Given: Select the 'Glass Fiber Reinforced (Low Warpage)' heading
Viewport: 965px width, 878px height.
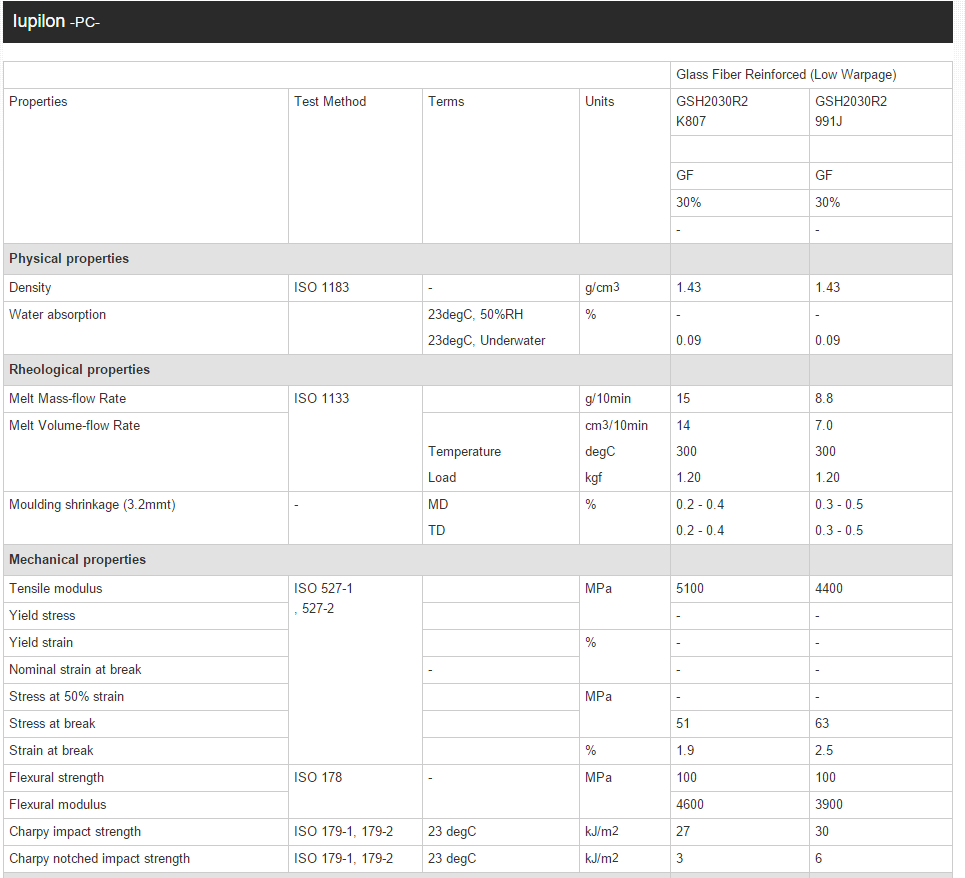Looking at the screenshot, I should click(786, 74).
